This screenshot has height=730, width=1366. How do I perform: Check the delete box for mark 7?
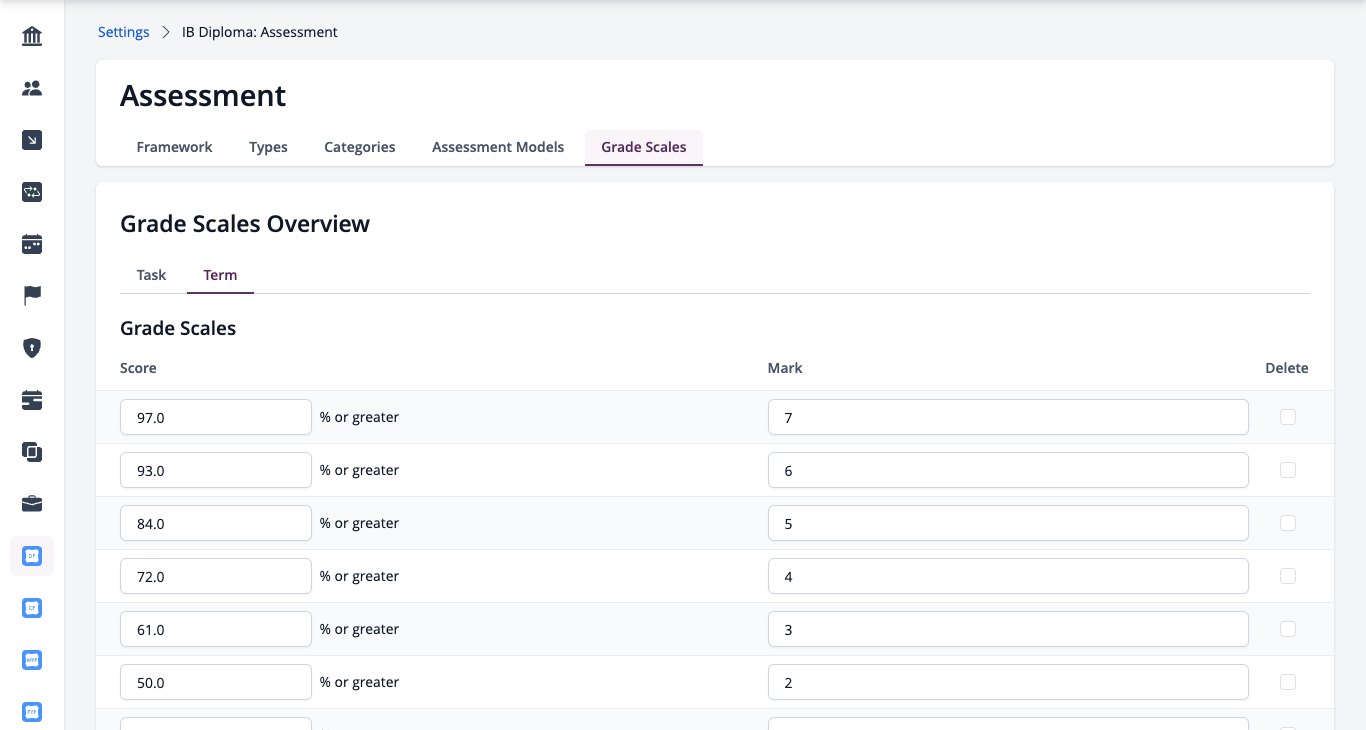pyautogui.click(x=1288, y=417)
